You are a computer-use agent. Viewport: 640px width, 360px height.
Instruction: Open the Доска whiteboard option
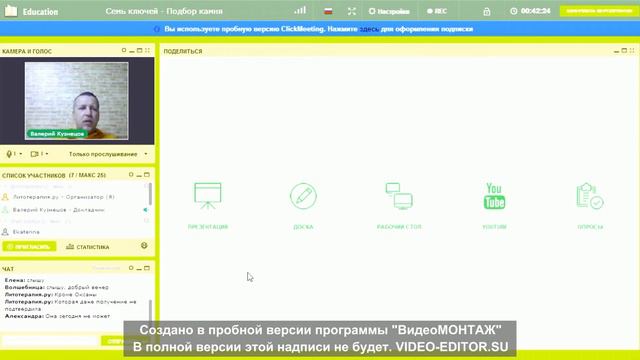click(x=303, y=205)
